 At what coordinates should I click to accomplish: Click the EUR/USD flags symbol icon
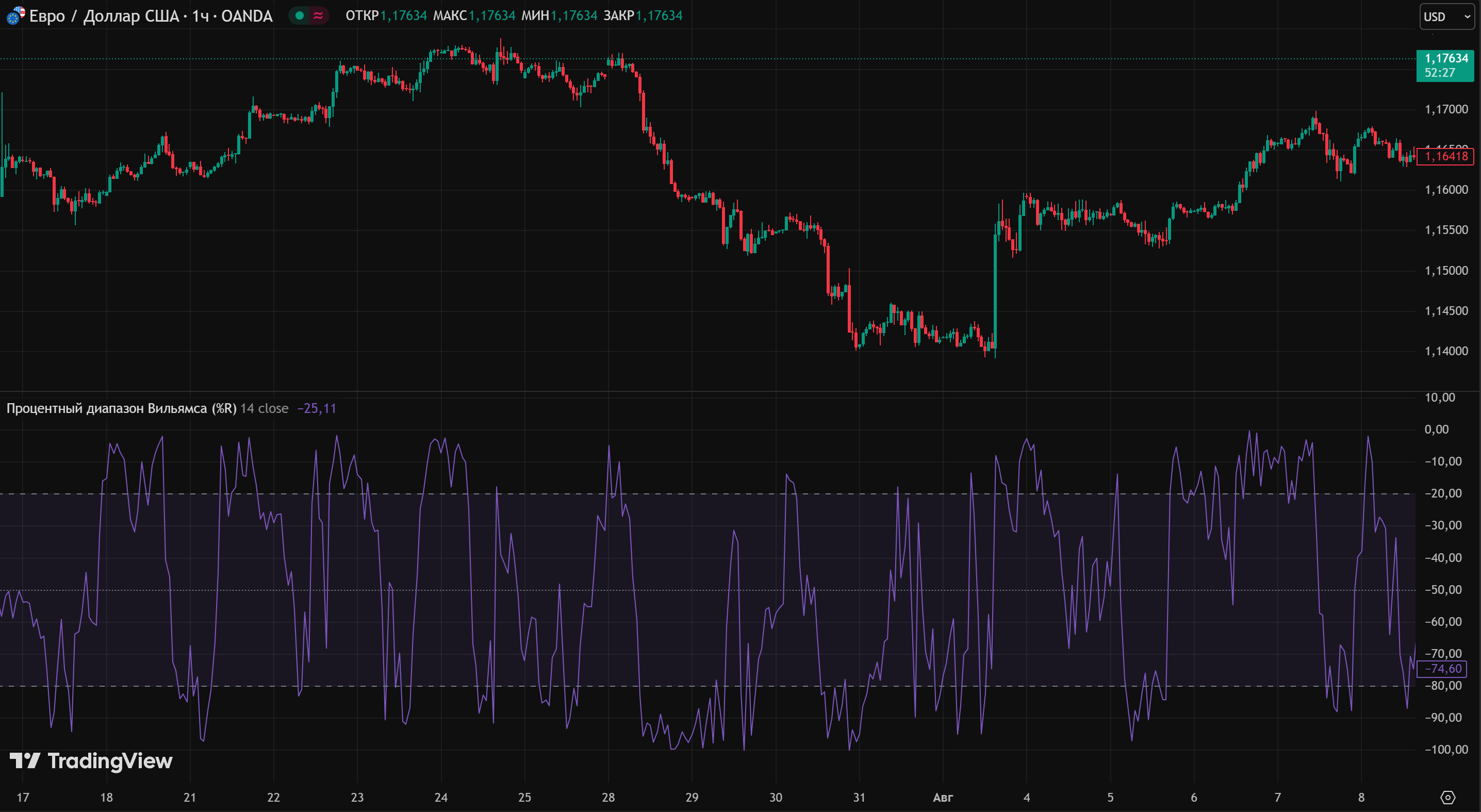15,15
